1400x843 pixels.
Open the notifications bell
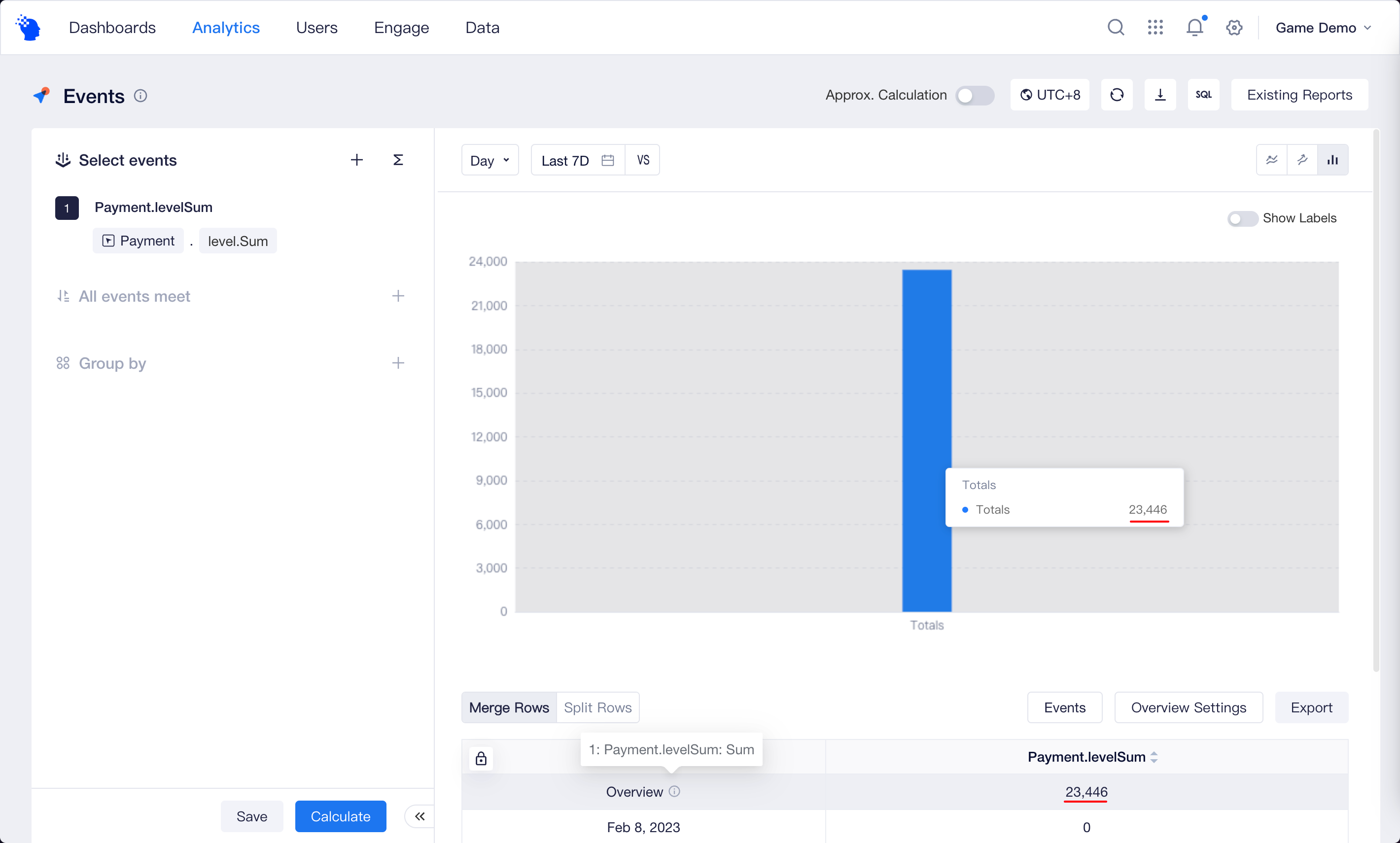click(1195, 27)
